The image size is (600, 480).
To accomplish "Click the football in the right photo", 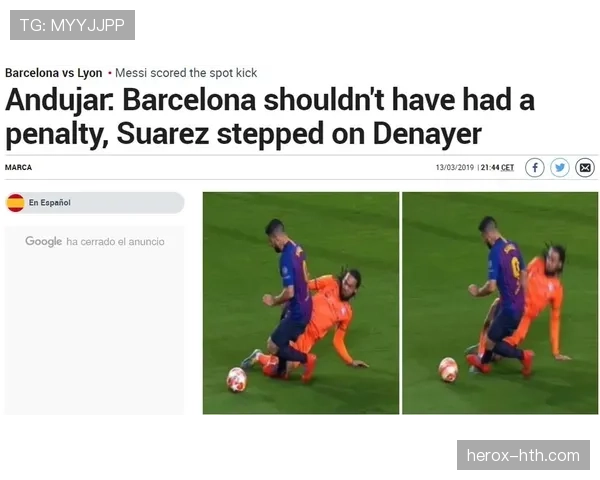I will coord(448,369).
